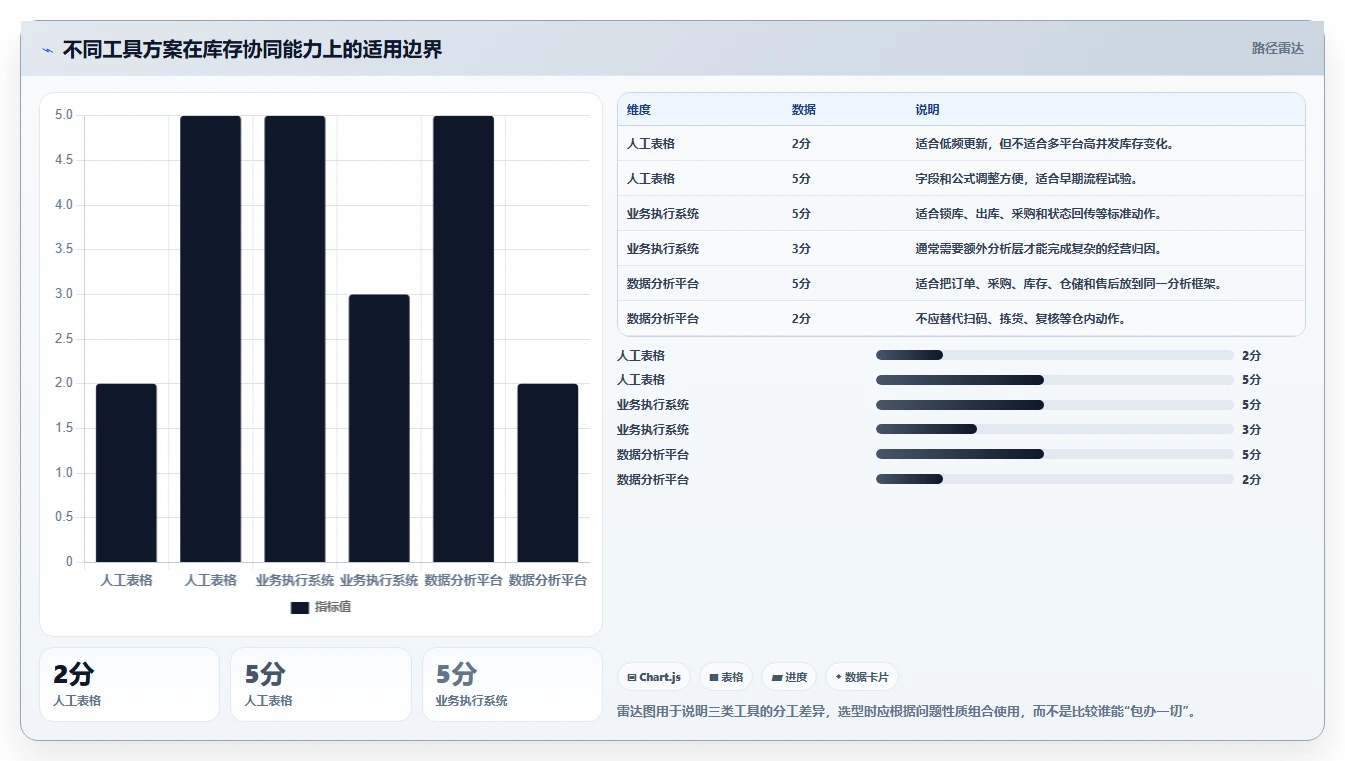1345x761 pixels.
Task: Click the 业务执行系统 bar with value 3 in chart
Action: point(379,428)
